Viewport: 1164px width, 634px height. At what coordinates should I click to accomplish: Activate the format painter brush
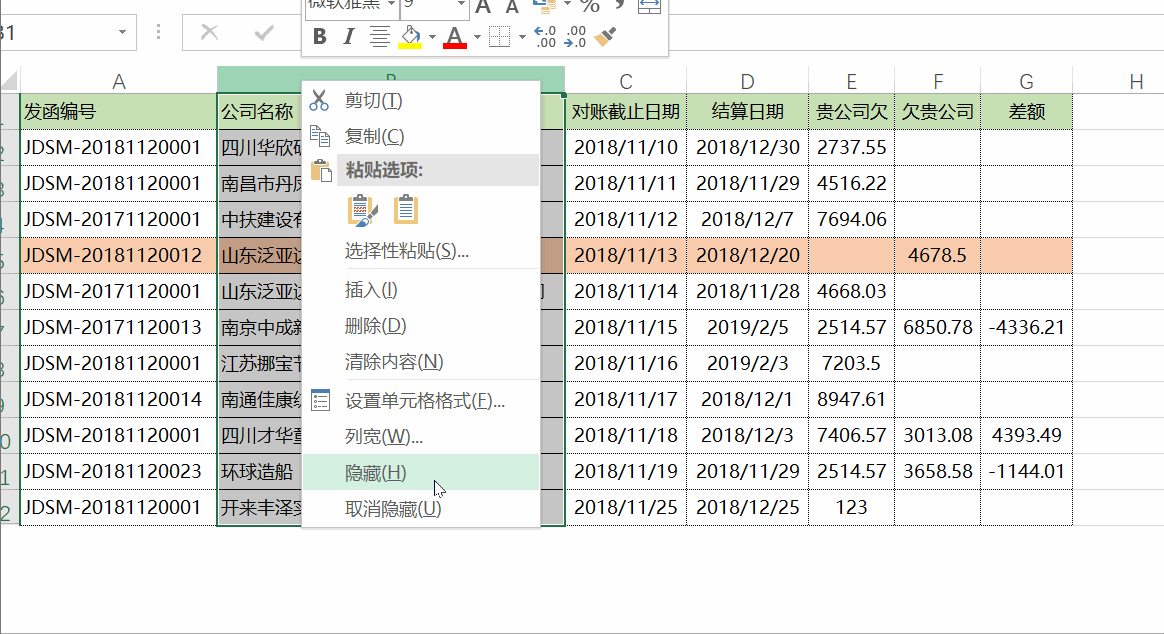pos(605,36)
